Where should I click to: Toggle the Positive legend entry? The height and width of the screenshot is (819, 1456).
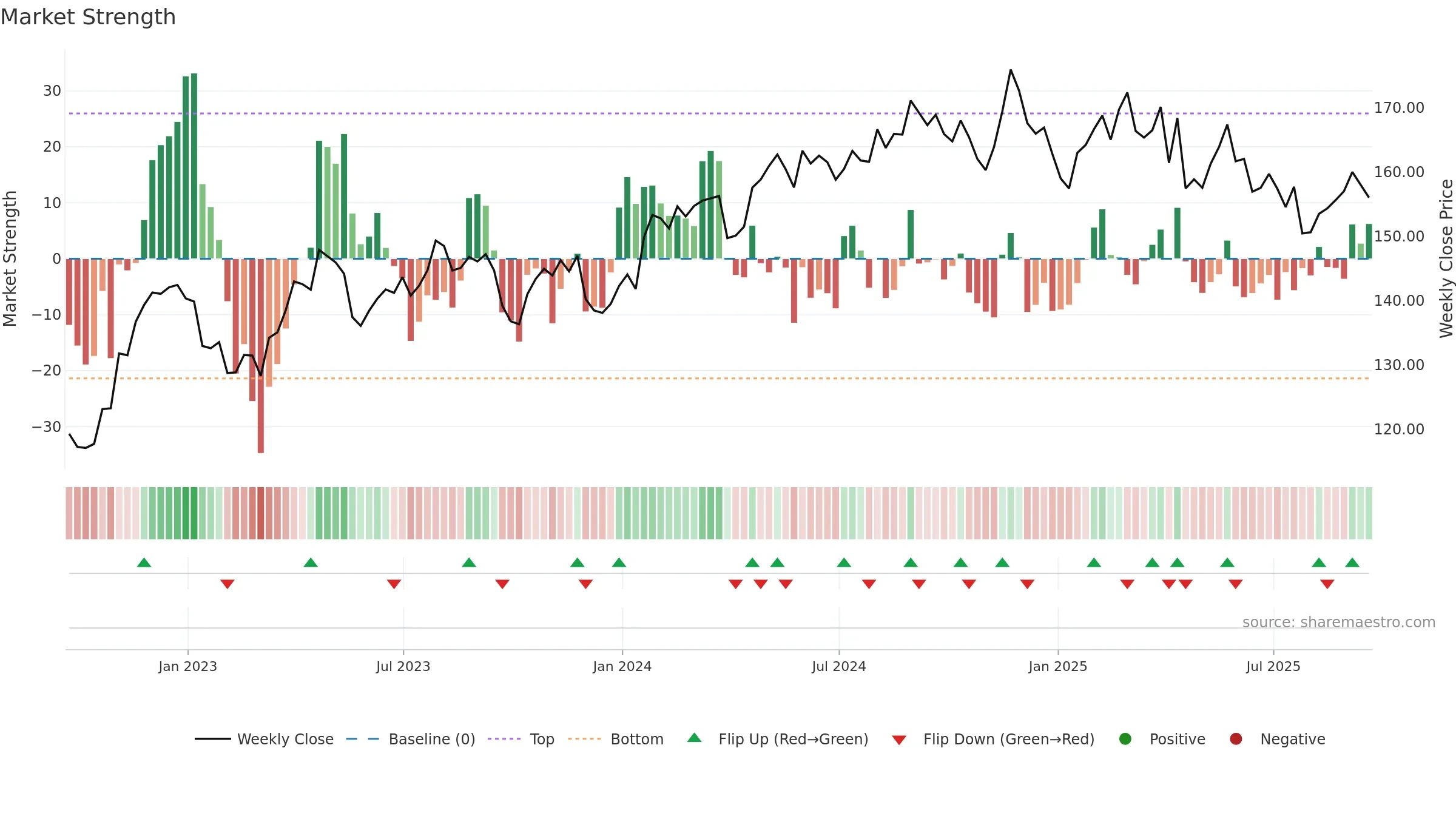click(x=1162, y=739)
